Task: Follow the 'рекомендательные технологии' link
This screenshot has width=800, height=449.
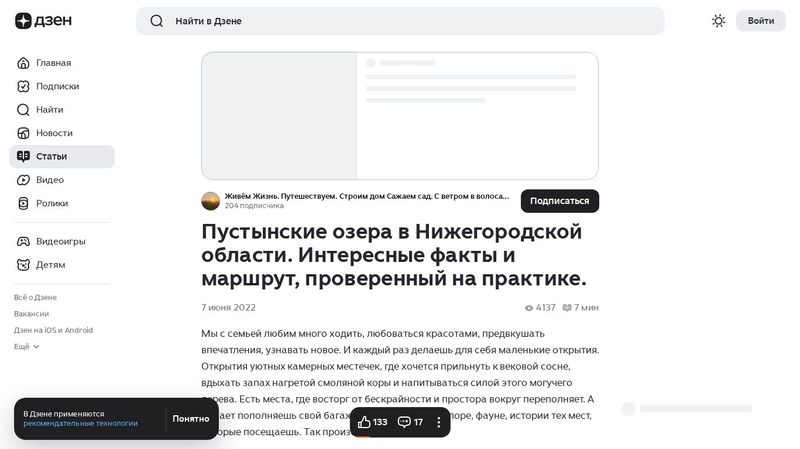Action: click(x=81, y=424)
